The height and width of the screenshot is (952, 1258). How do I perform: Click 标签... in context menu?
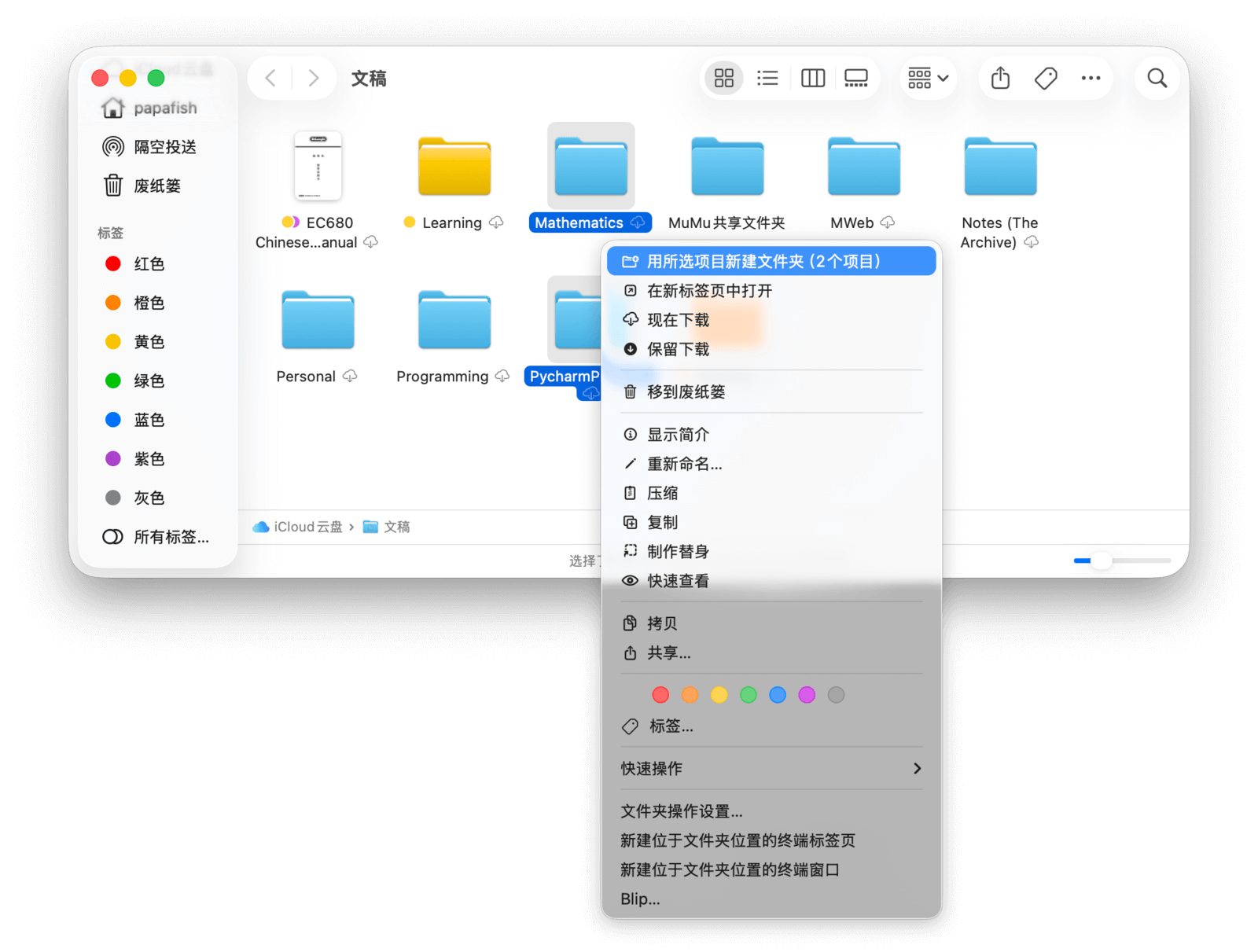pos(671,726)
